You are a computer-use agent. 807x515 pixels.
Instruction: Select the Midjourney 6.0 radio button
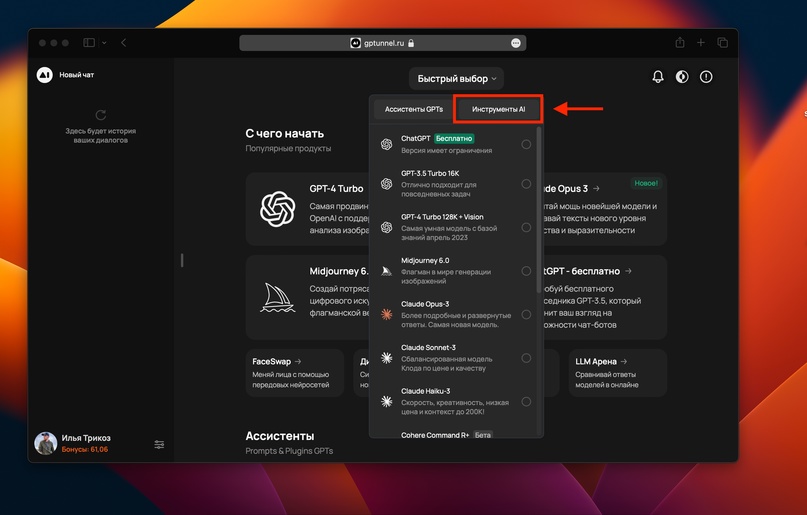click(x=526, y=271)
